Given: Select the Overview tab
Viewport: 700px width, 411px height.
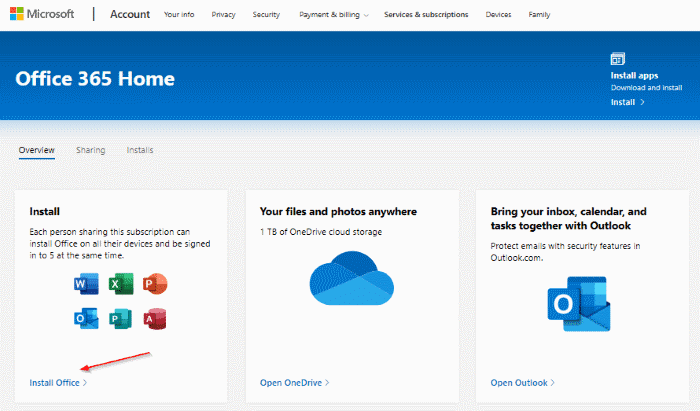Looking at the screenshot, I should click(x=37, y=150).
